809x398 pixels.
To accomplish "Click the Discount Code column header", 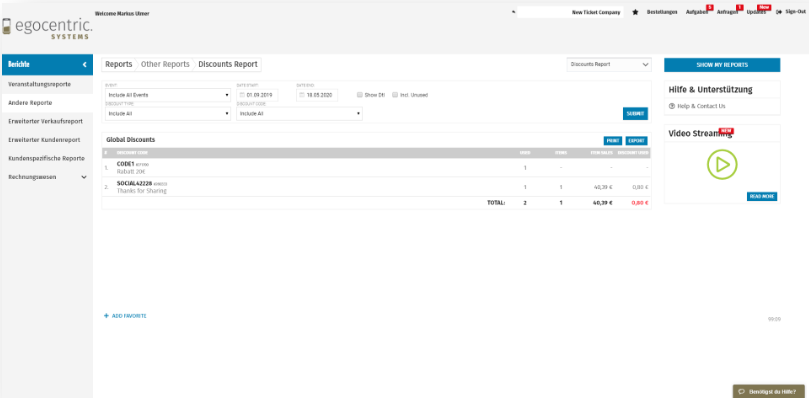I will [x=132, y=153].
